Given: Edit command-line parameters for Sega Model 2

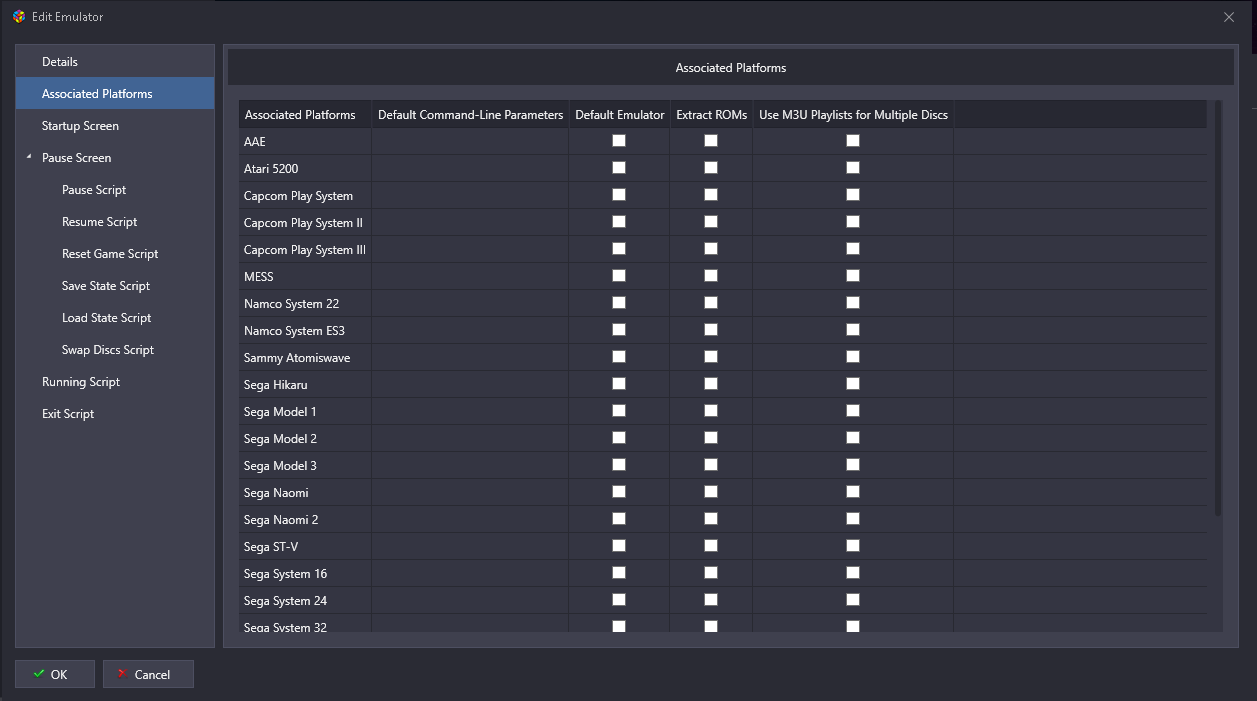Looking at the screenshot, I should click(x=470, y=439).
